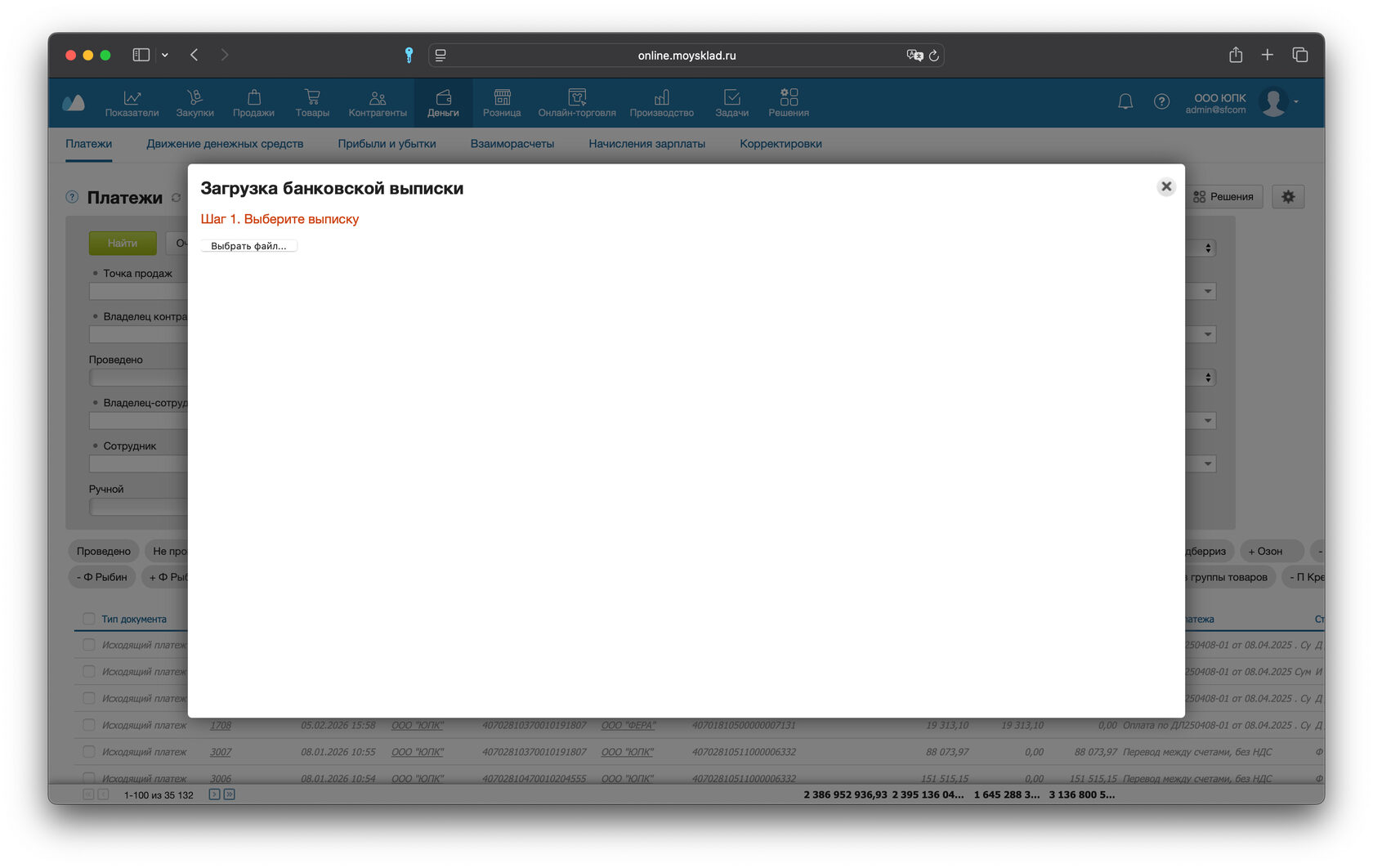The image size is (1373, 868).
Task: Tick the Тип документа header checkbox
Action: 89,619
